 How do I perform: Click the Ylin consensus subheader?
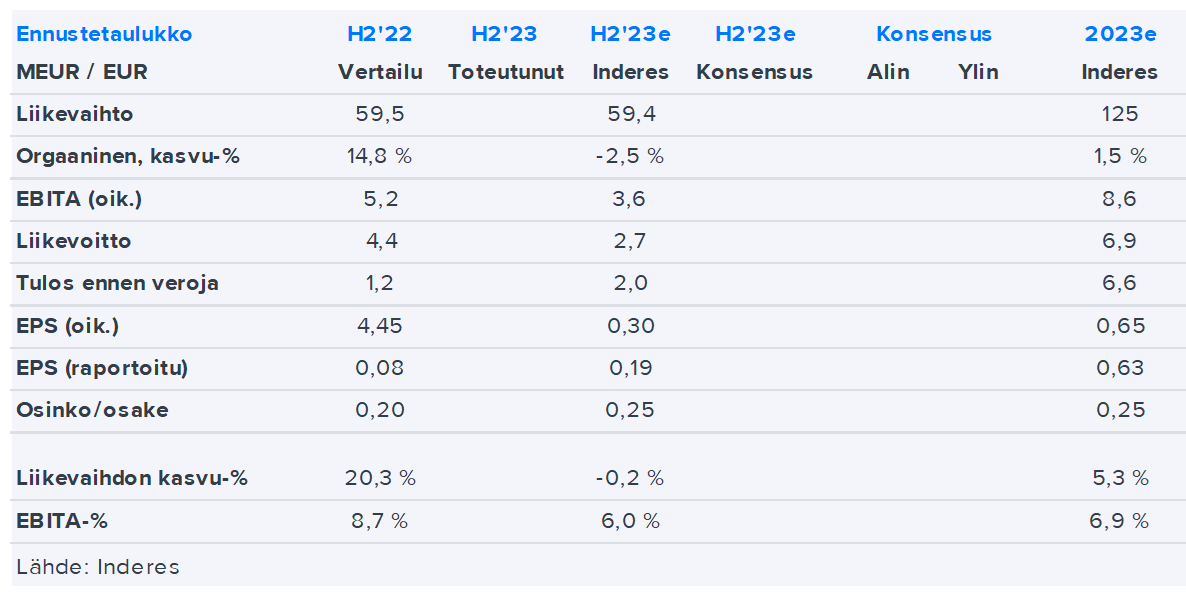point(978,72)
